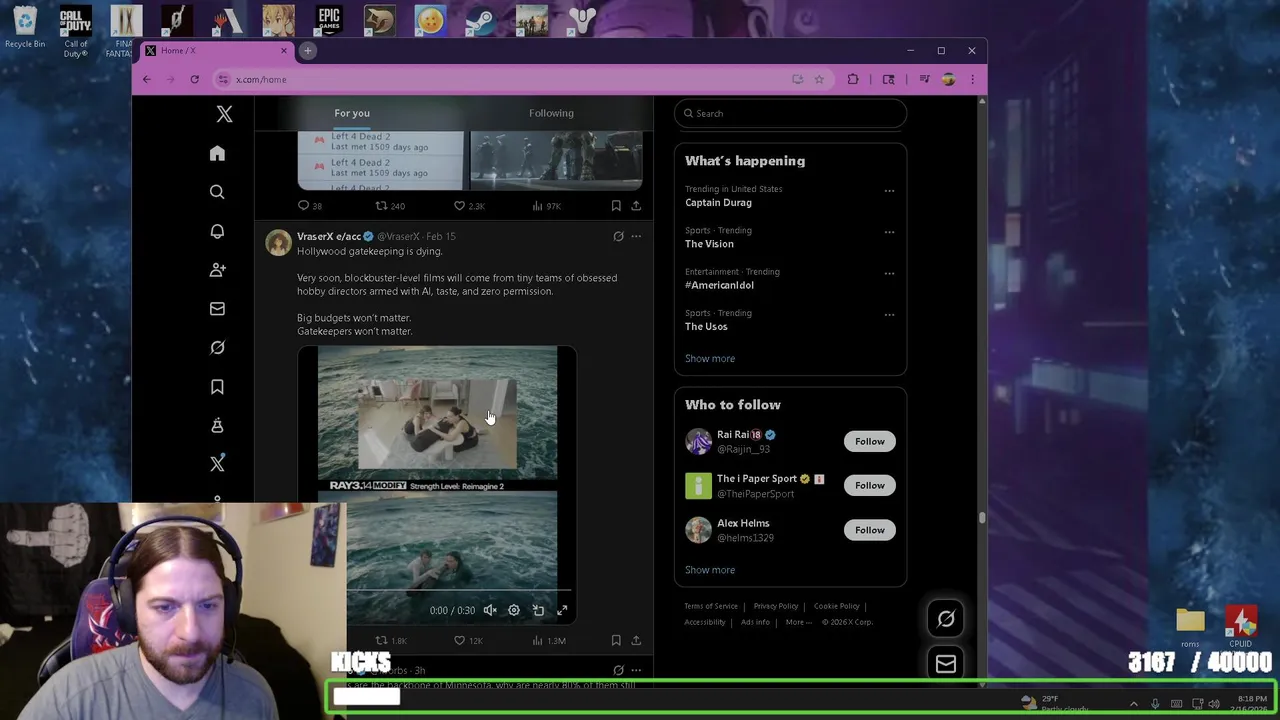Image resolution: width=1280 pixels, height=720 pixels.
Task: Open a new browser tab
Action: pyautogui.click(x=308, y=50)
